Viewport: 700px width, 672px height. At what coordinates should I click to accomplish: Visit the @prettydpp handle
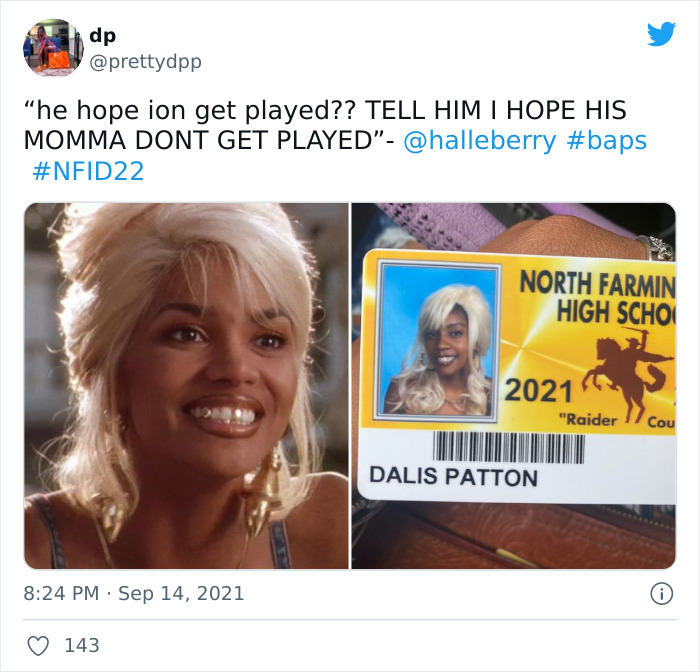click(x=146, y=61)
